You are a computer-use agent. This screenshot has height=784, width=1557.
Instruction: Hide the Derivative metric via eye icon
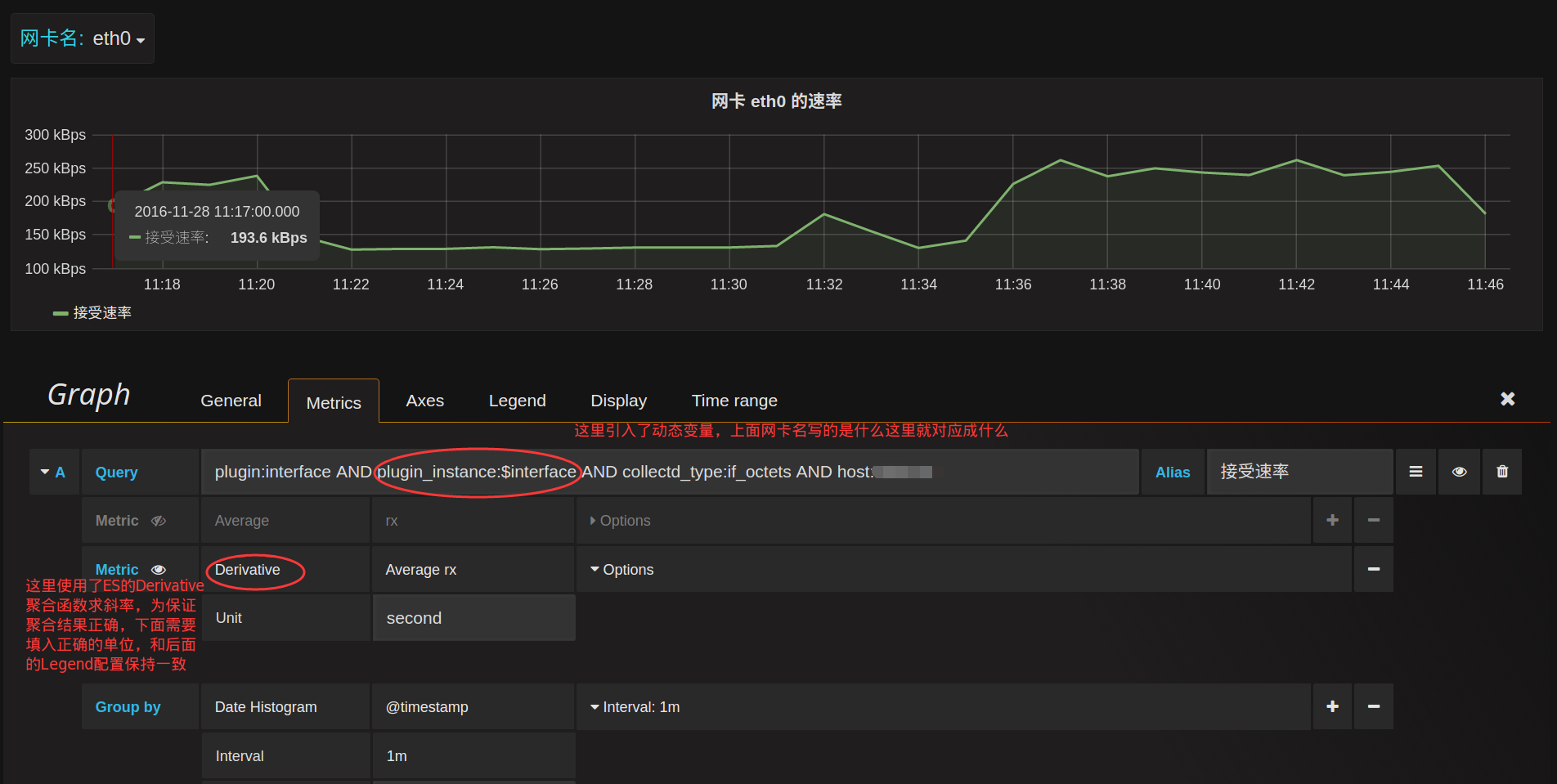(159, 570)
